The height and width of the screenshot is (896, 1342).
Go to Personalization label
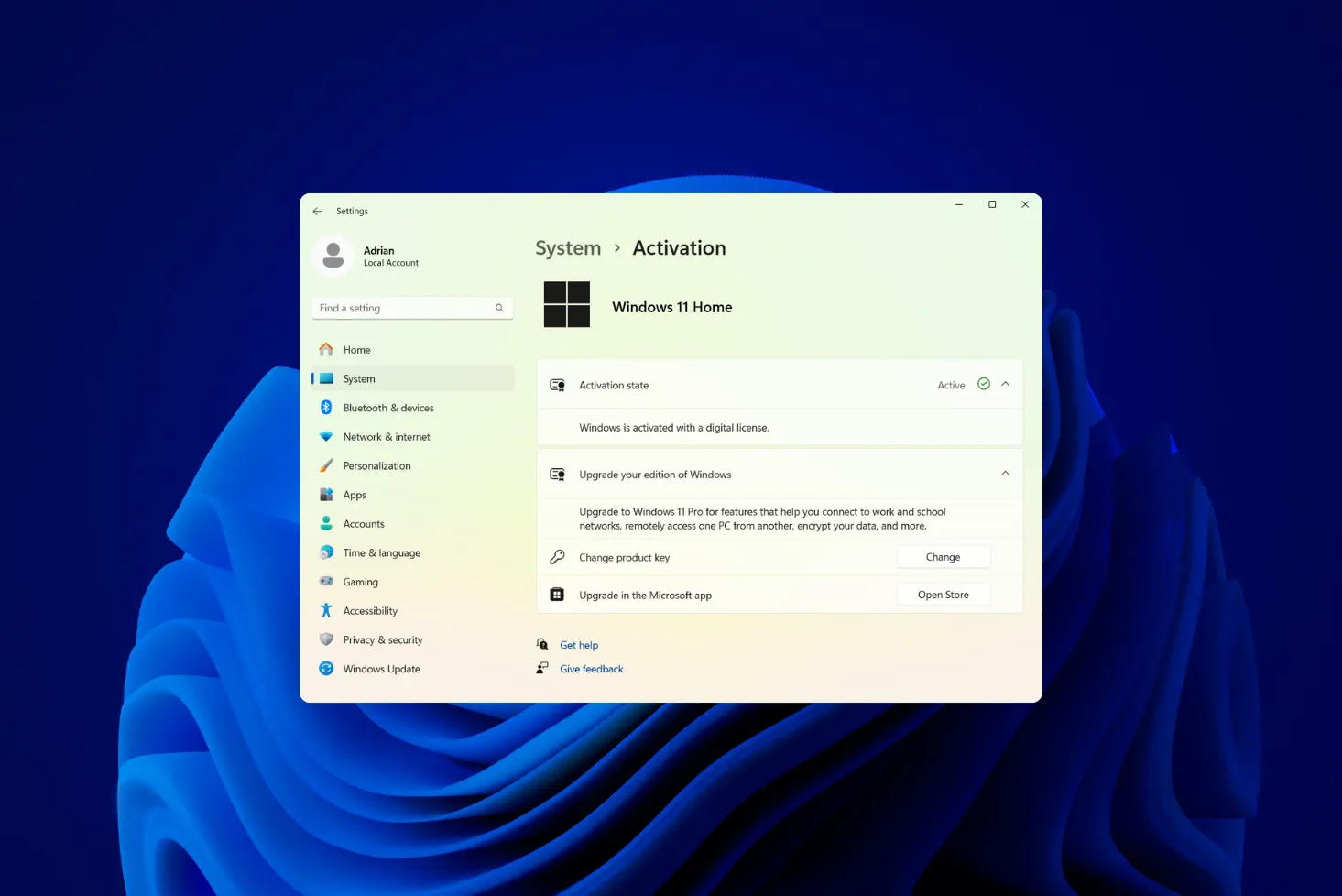pyautogui.click(x=377, y=466)
